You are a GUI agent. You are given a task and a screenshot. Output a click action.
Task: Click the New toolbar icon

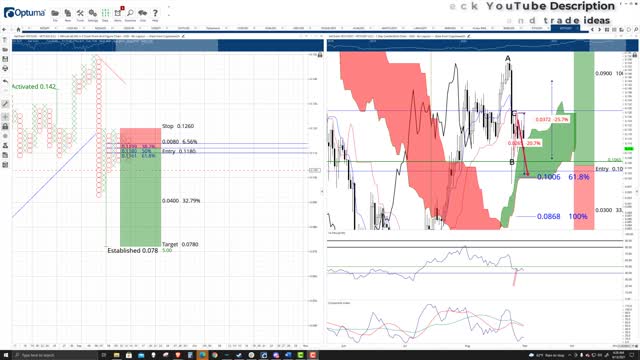68,14
